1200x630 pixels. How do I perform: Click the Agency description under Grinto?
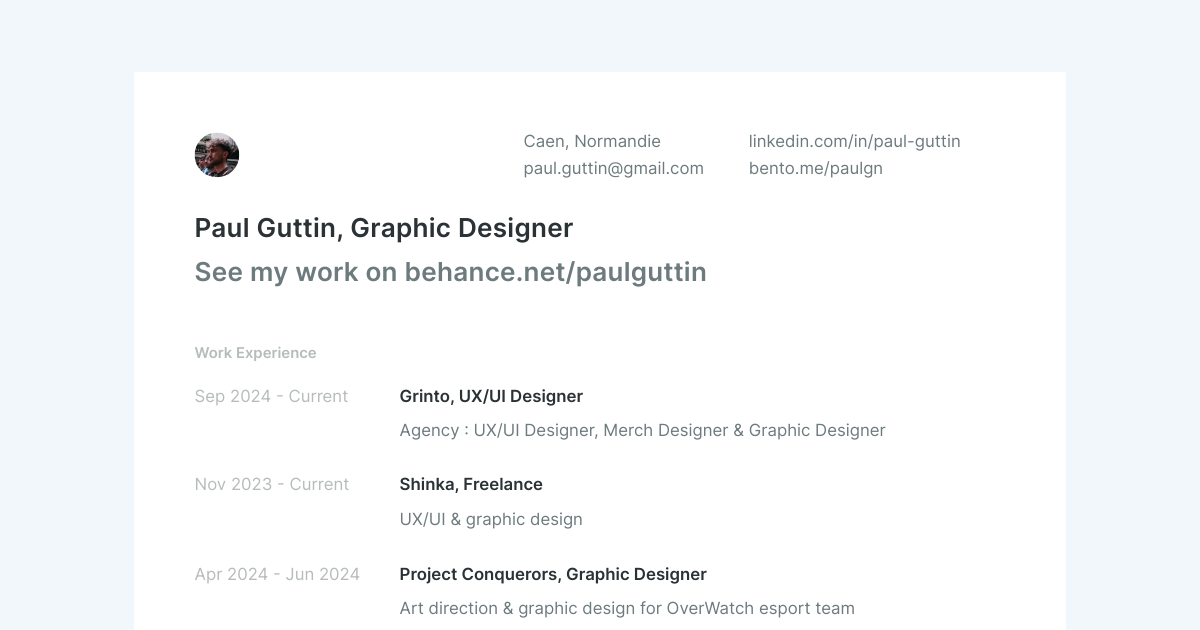[642, 430]
